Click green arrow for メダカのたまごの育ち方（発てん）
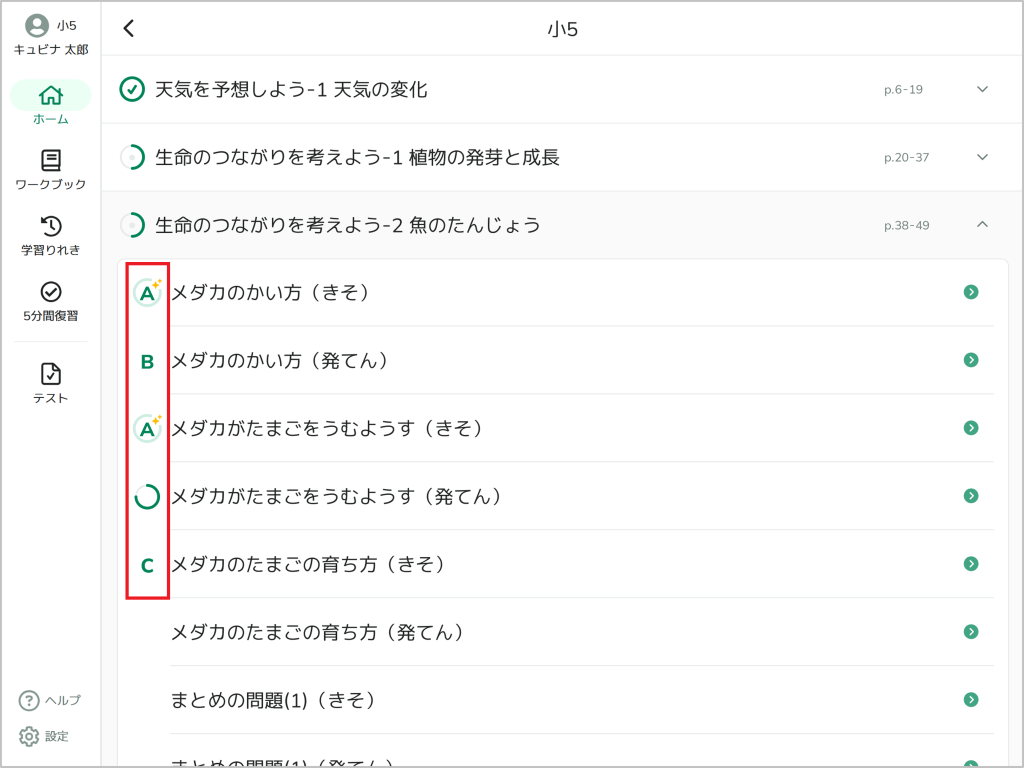Viewport: 1024px width, 768px height. click(x=971, y=632)
